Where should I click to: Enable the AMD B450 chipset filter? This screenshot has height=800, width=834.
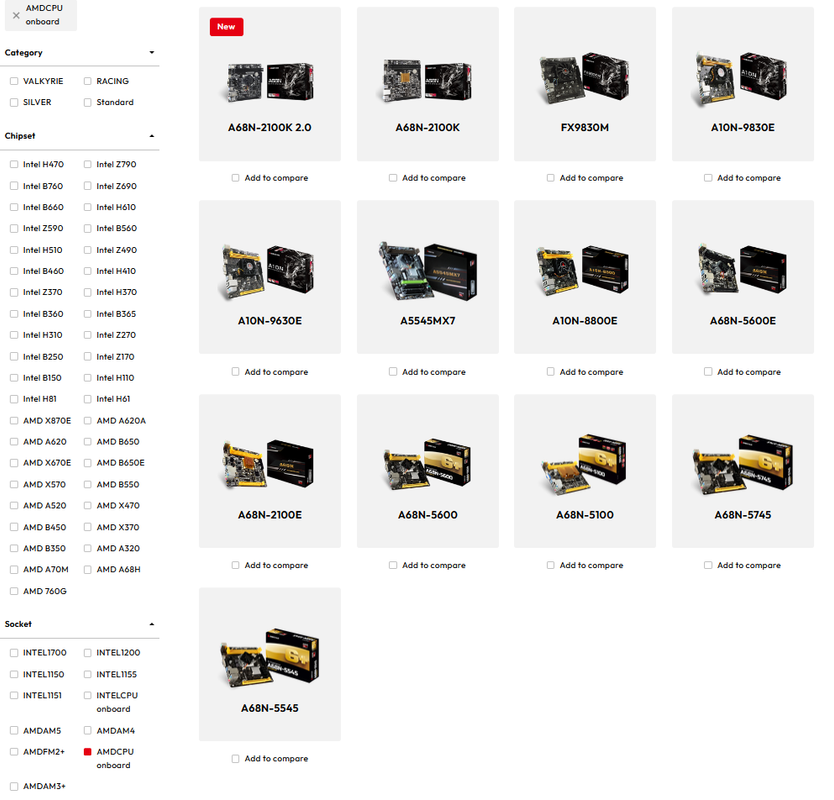pyautogui.click(x=14, y=528)
